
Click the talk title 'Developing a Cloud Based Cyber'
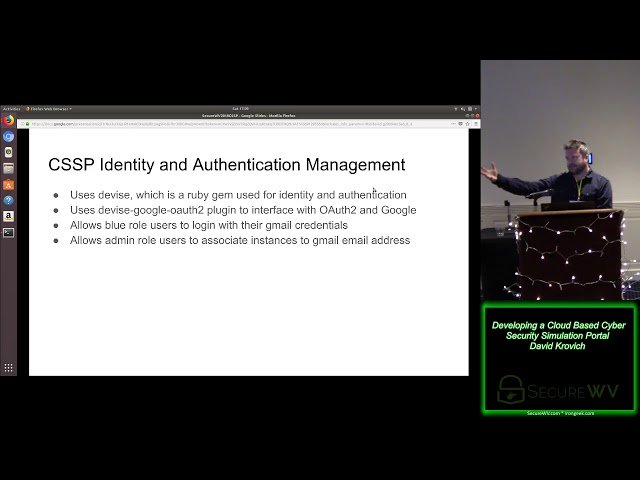[x=558, y=331]
